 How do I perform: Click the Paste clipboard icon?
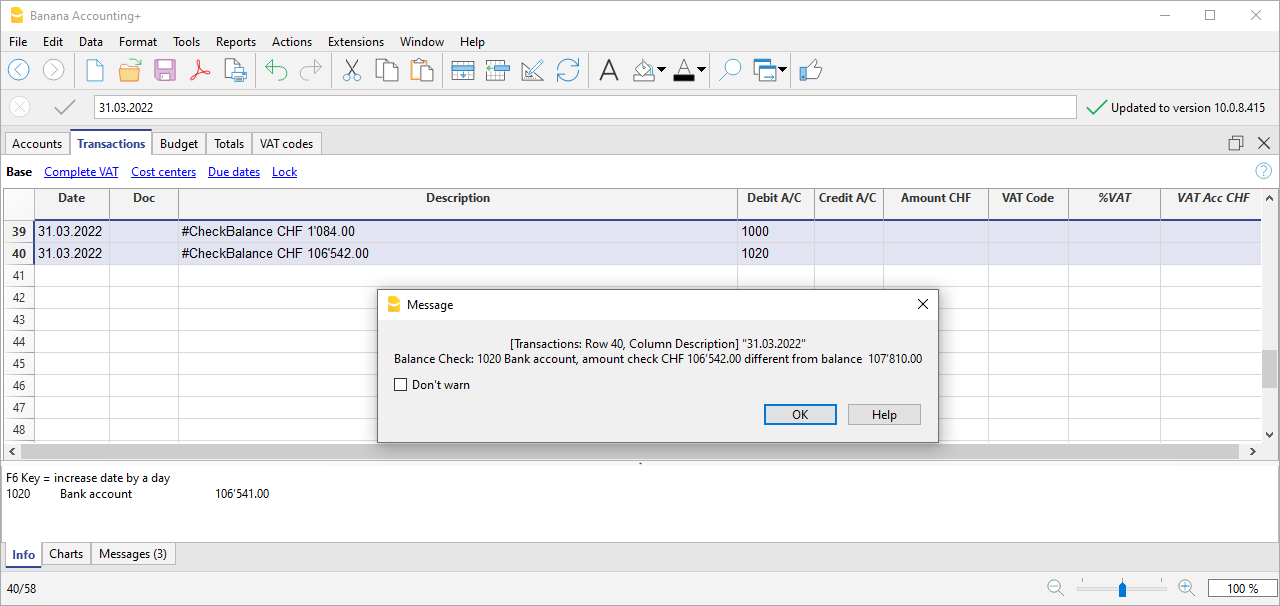(x=422, y=70)
